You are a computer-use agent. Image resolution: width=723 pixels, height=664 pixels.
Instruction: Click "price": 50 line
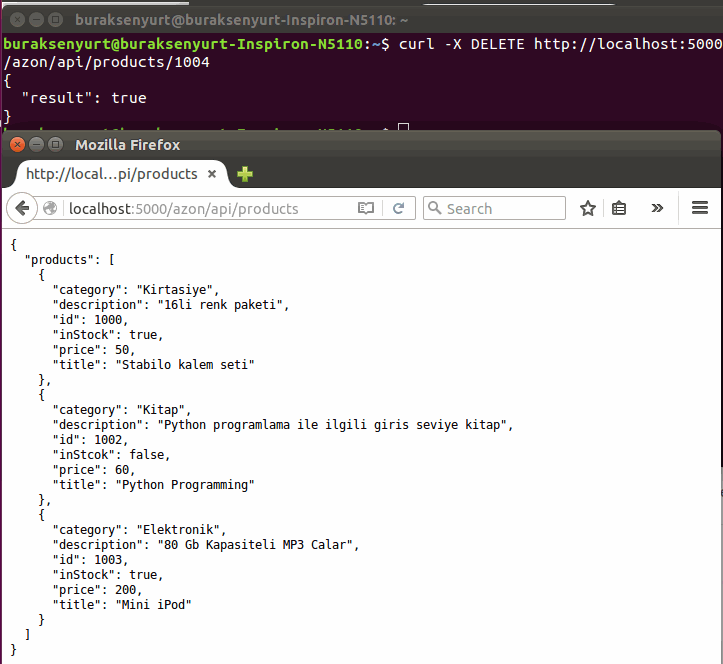(x=94, y=350)
